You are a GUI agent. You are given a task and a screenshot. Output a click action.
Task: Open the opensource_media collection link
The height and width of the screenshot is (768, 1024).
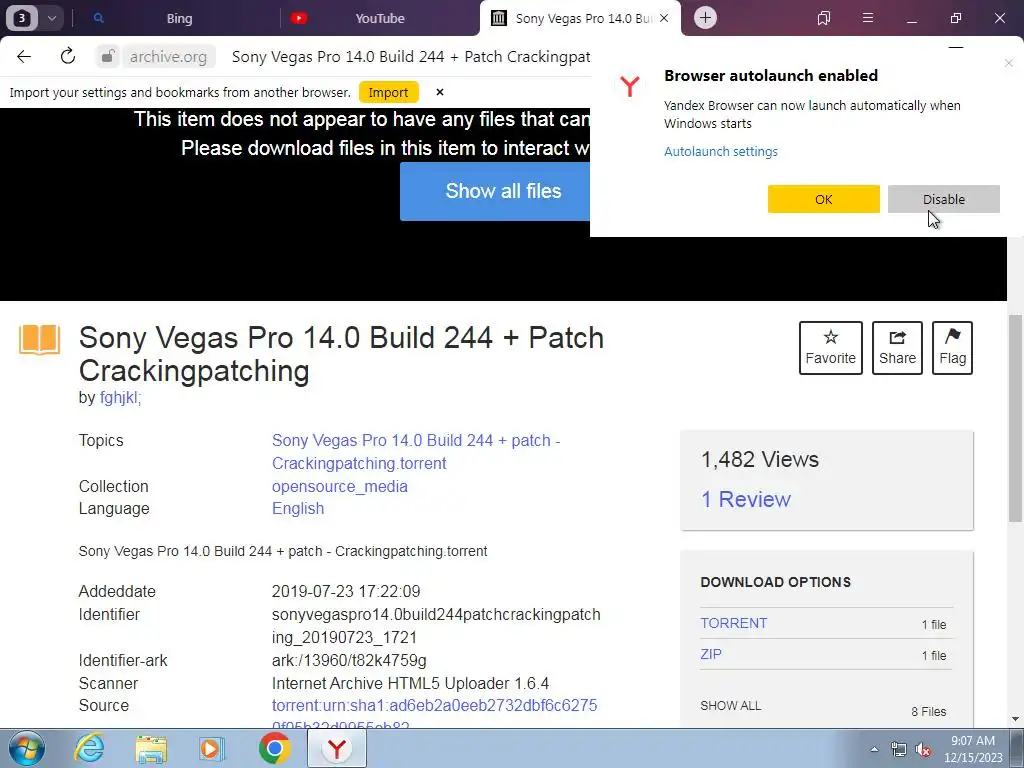[340, 487]
